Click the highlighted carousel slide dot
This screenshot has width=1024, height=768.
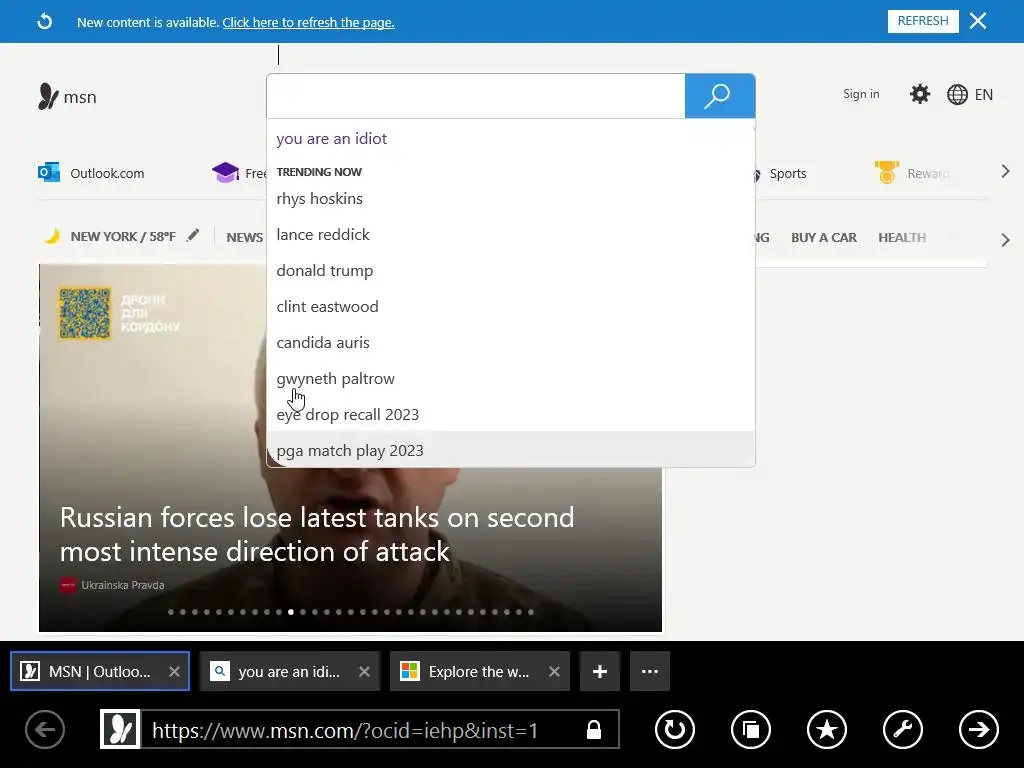click(291, 612)
